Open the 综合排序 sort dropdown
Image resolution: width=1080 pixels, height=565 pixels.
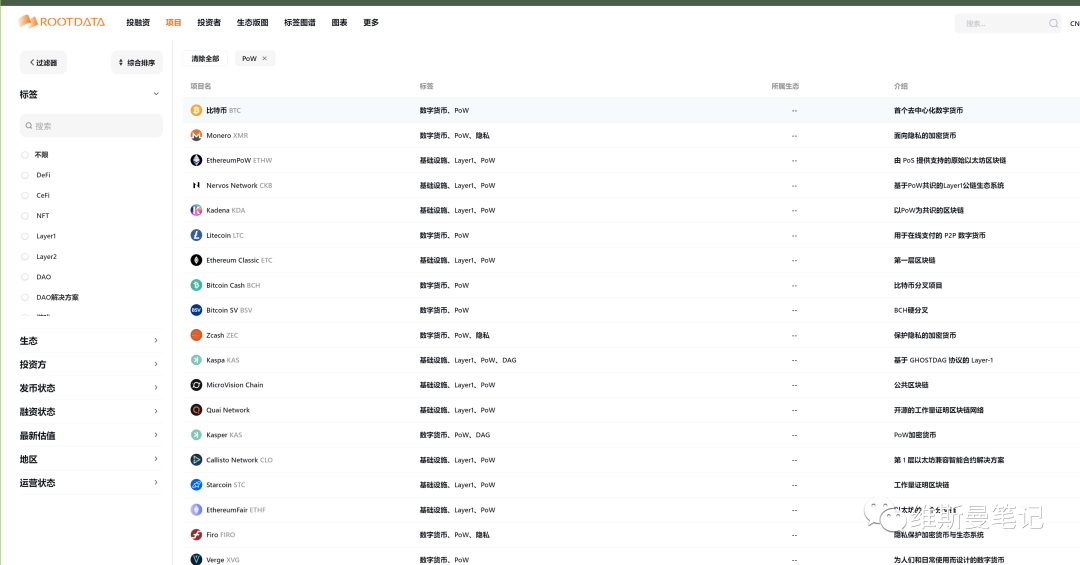pos(137,63)
